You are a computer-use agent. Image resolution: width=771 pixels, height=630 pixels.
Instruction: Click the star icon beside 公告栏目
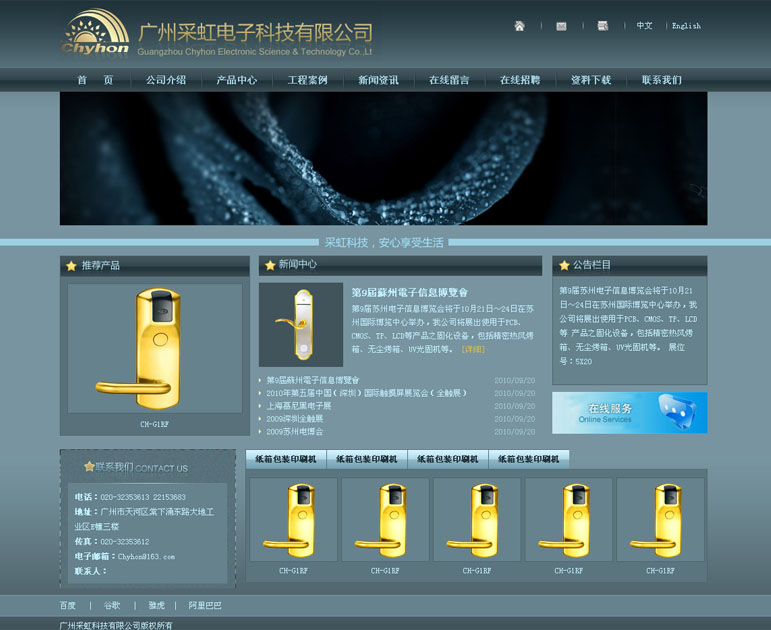[562, 266]
